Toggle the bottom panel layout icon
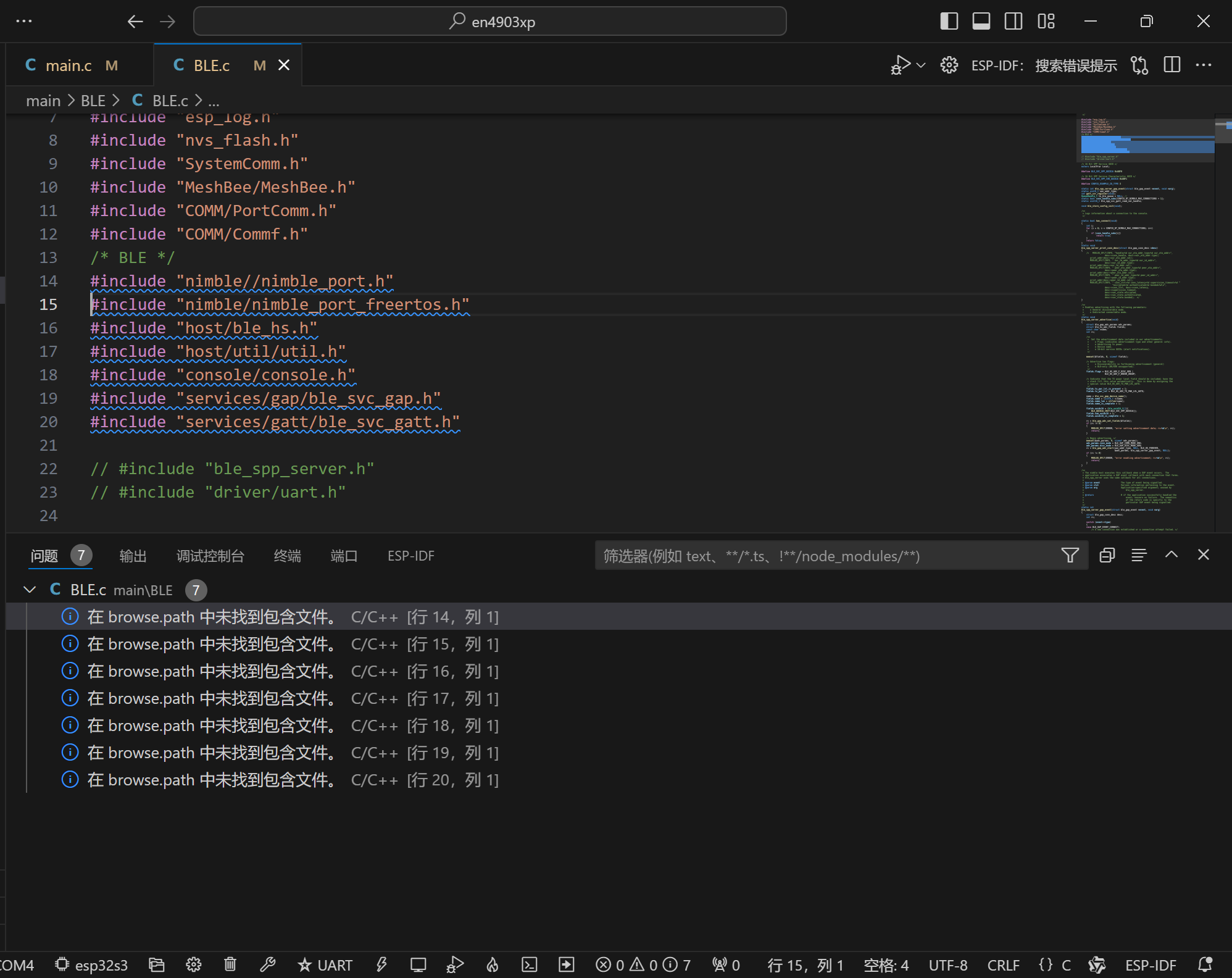 (x=981, y=21)
